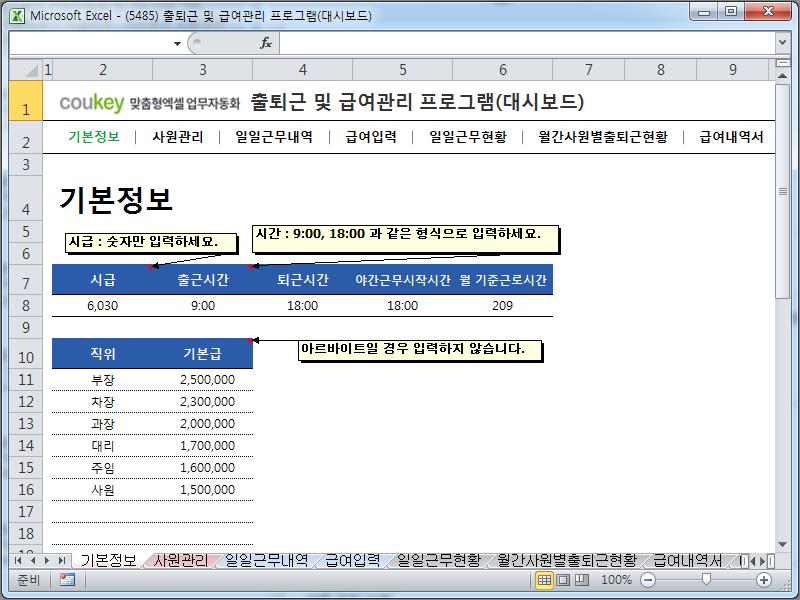This screenshot has width=800, height=600.
Task: Select the 차장 기본급 cell 2,300,000
Action: [203, 402]
